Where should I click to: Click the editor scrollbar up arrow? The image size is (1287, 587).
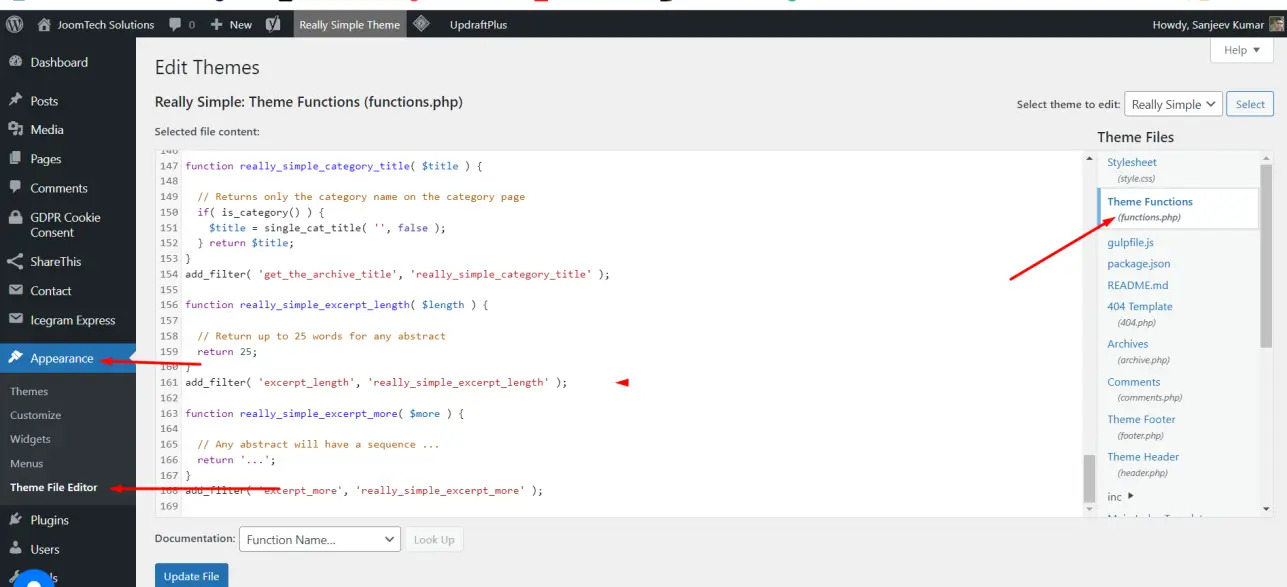point(1089,157)
